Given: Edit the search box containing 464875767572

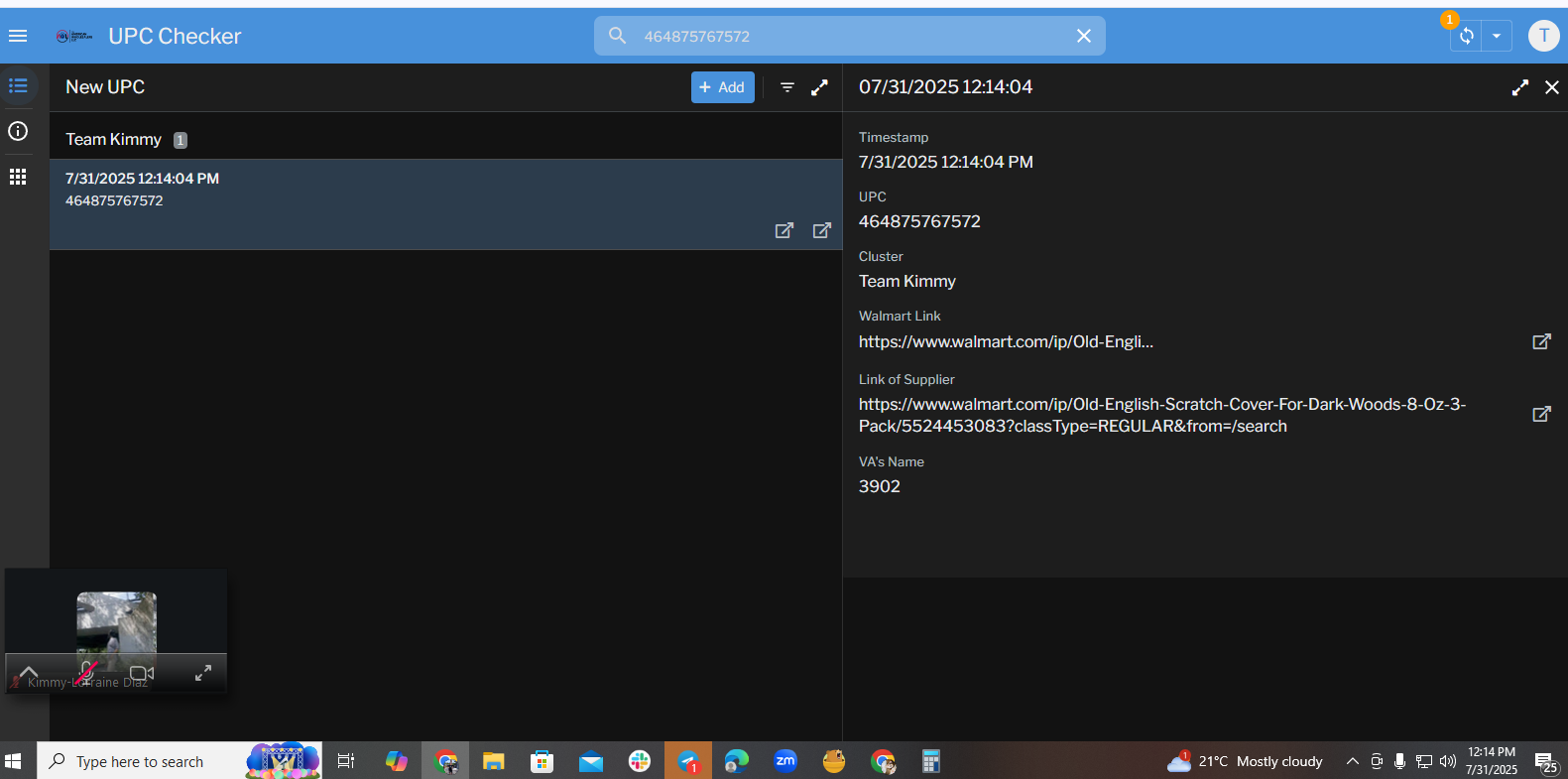Looking at the screenshot, I should tap(850, 36).
